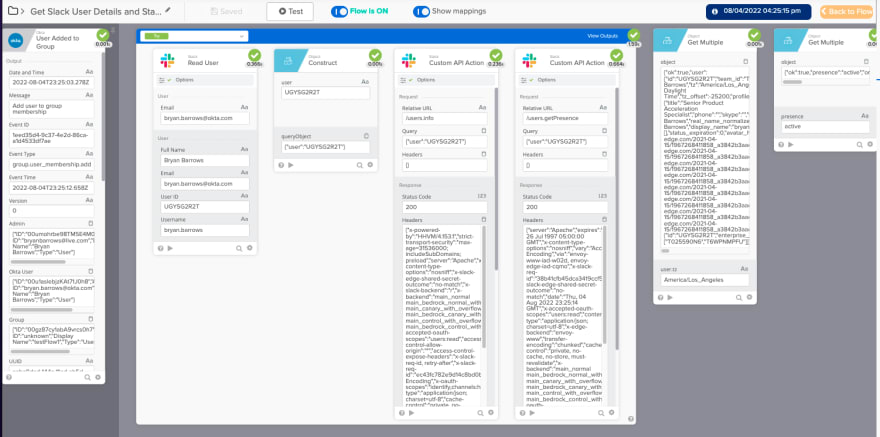Viewport: 880px width, 437px height.
Task: Click the Relative URL field containing /users.info
Action: (444, 118)
